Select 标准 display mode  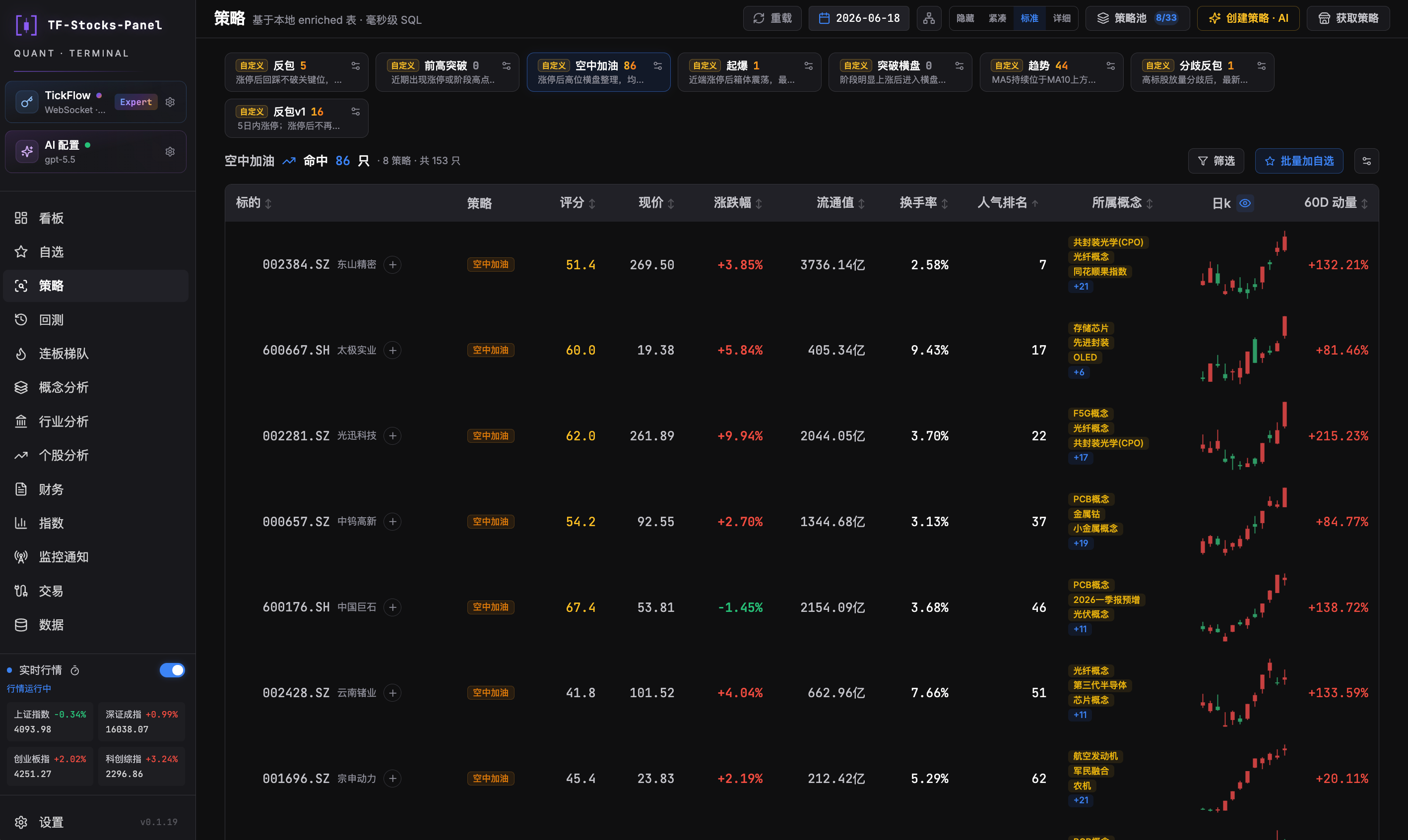(1029, 18)
